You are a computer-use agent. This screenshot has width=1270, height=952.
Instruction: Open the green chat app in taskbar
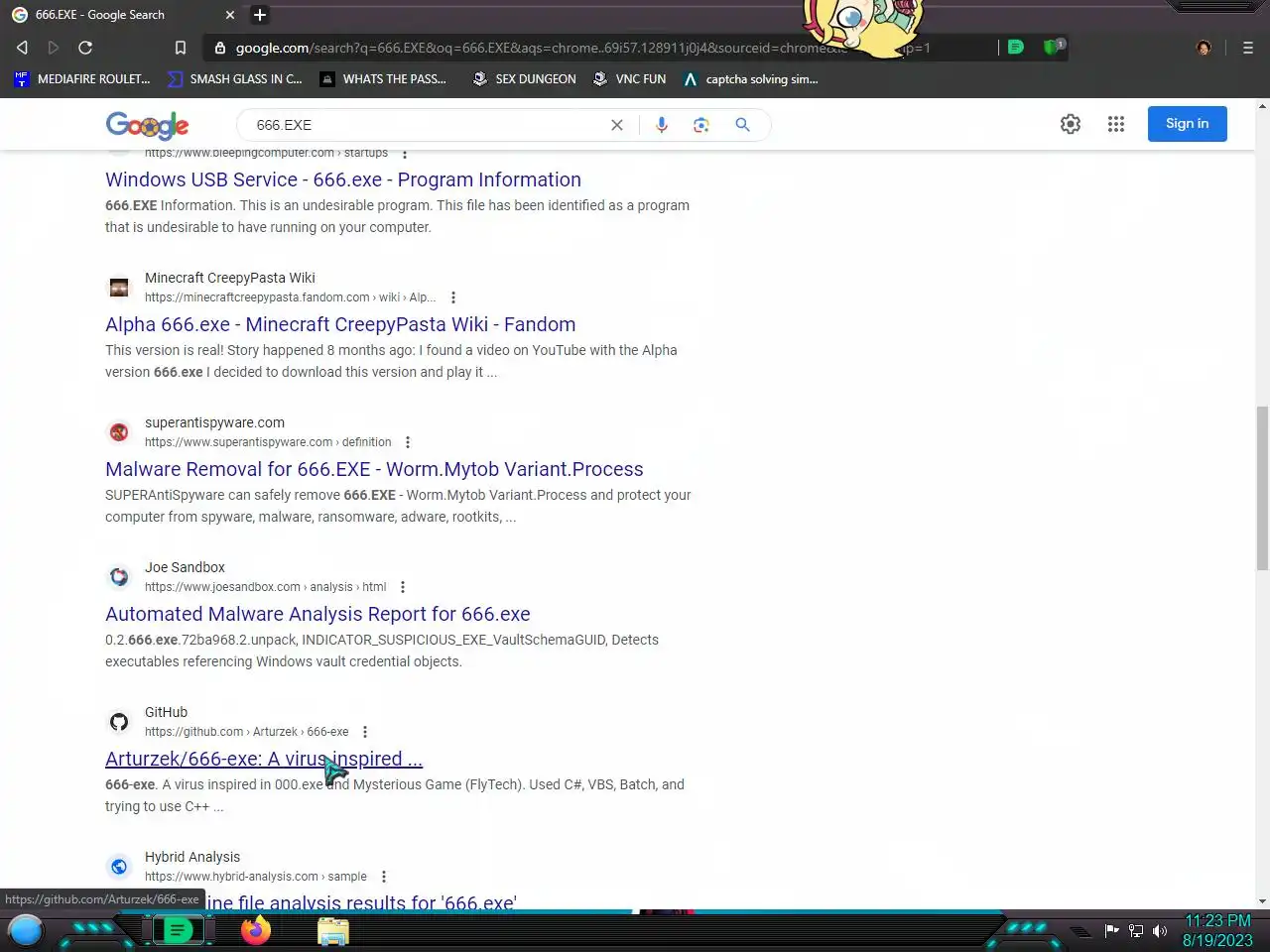point(179,930)
